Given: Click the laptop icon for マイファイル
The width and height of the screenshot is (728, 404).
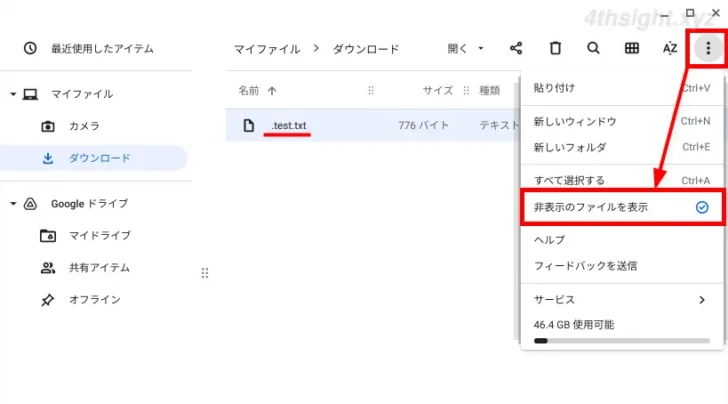Looking at the screenshot, I should coord(30,94).
